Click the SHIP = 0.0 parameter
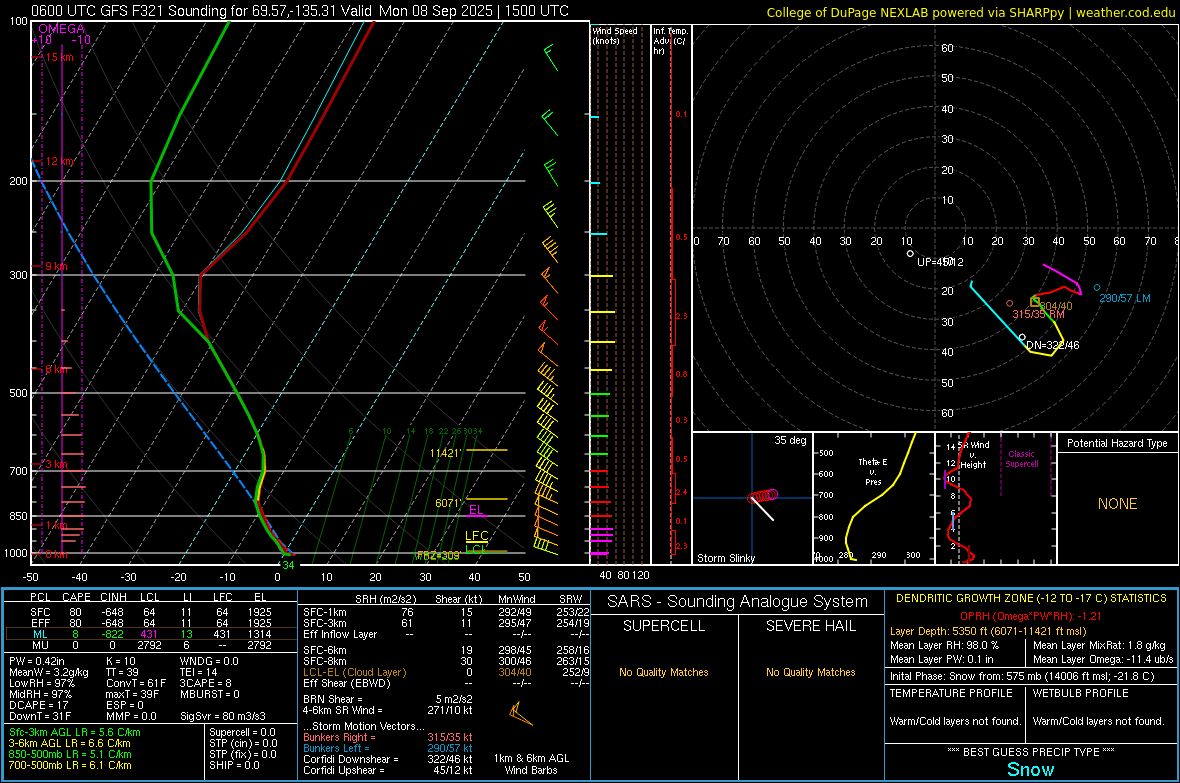1180x783 pixels. coord(234,765)
